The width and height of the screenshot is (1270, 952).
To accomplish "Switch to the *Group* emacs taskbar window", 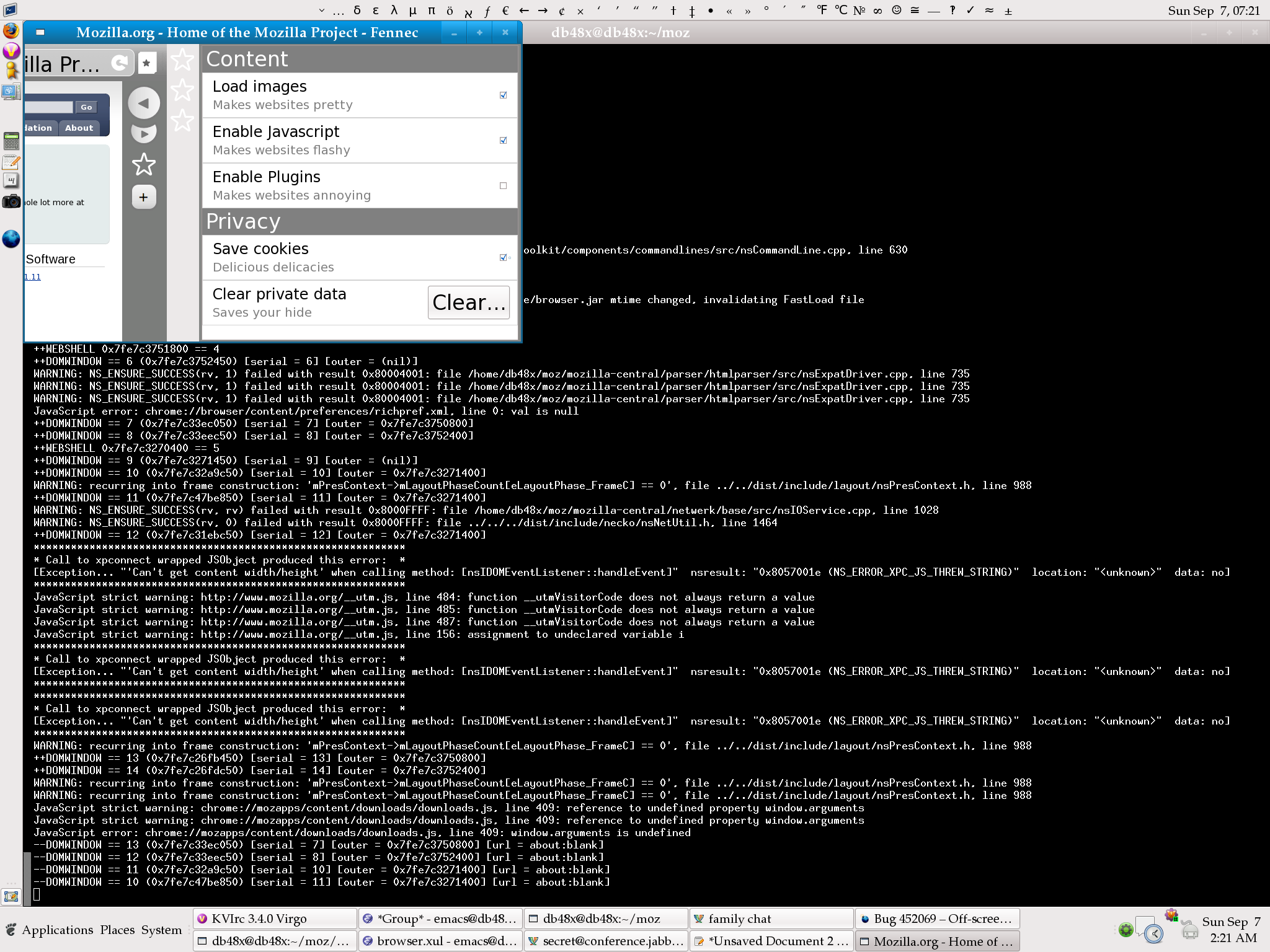I will tap(441, 919).
